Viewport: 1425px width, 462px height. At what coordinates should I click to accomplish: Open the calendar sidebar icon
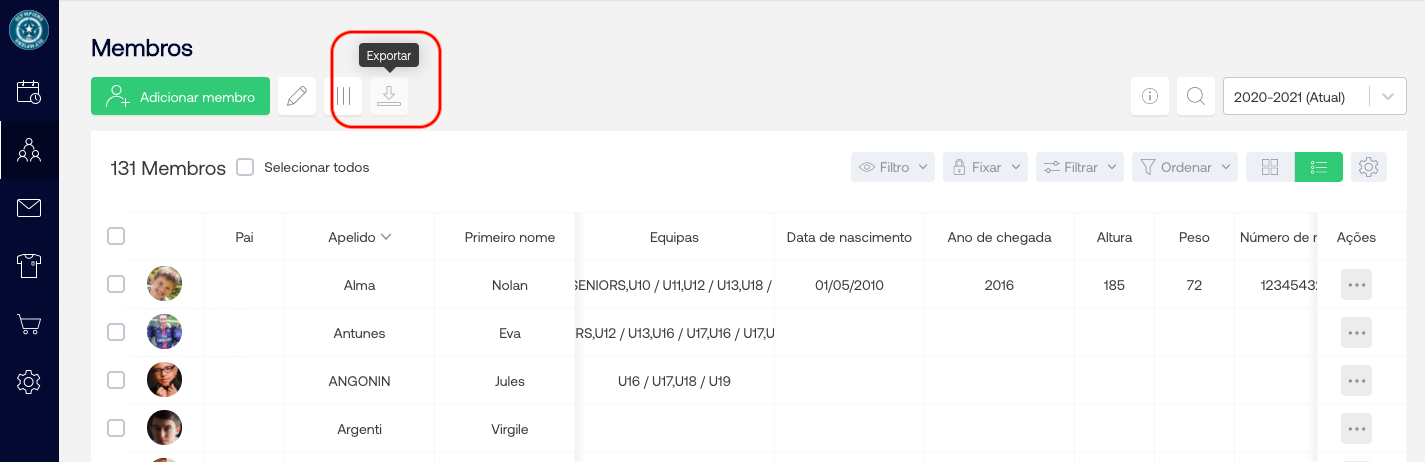[29, 93]
